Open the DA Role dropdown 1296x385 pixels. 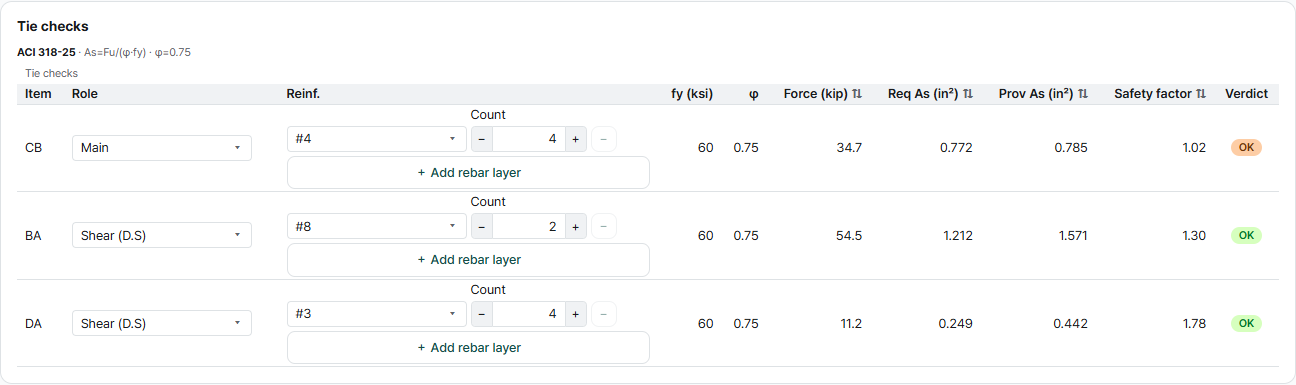pos(162,323)
